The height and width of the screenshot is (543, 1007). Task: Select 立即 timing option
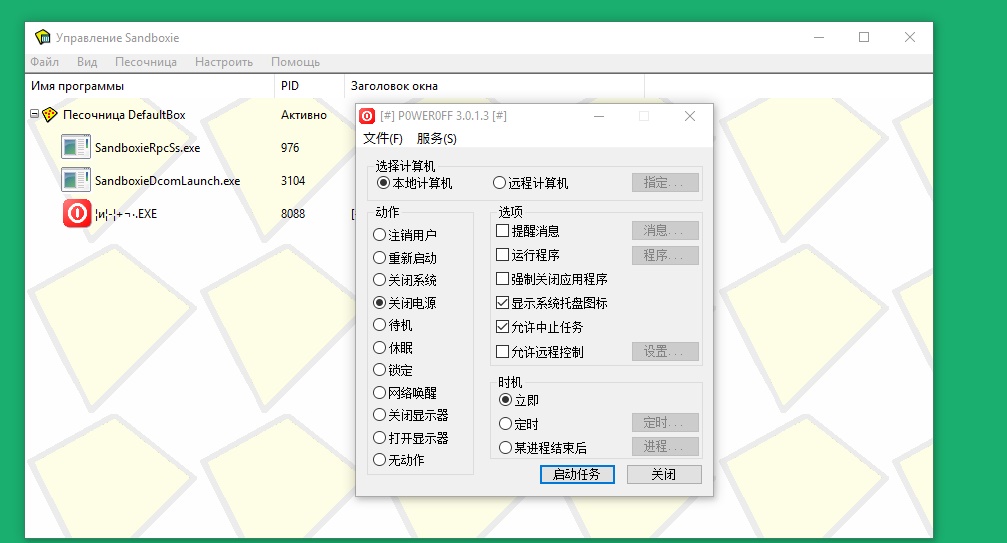click(519, 401)
